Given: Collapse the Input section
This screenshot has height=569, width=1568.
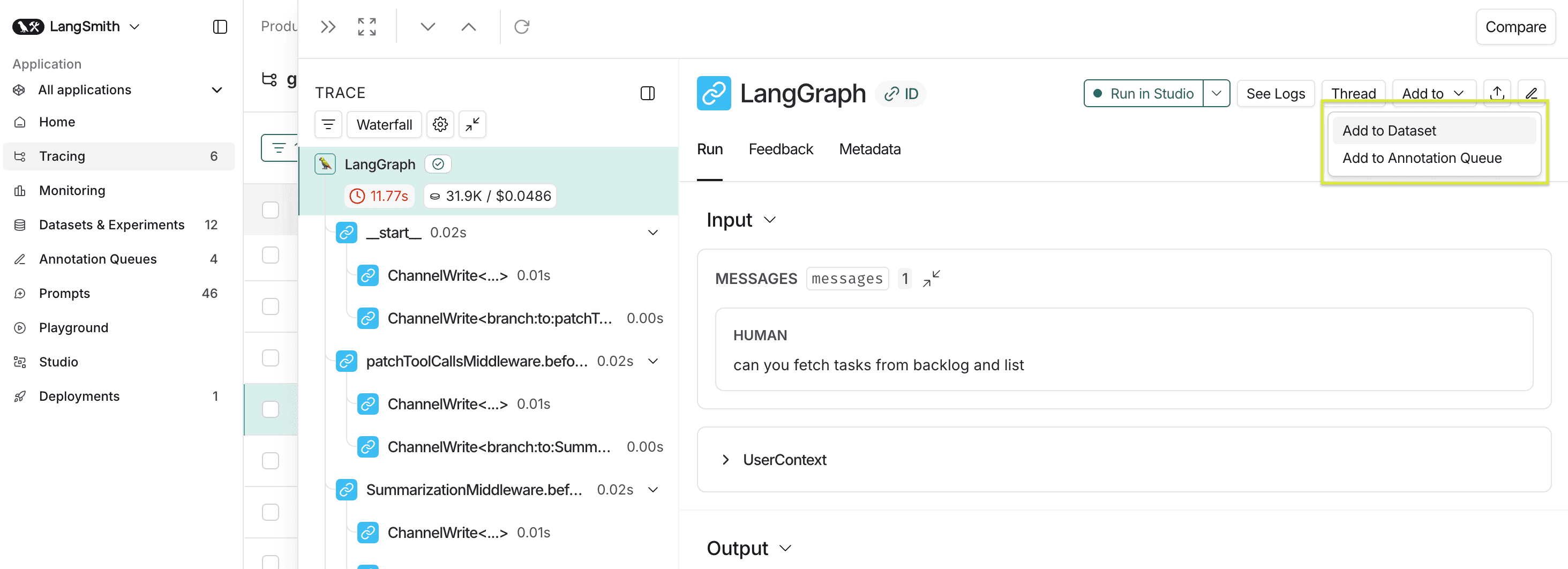Looking at the screenshot, I should (771, 220).
